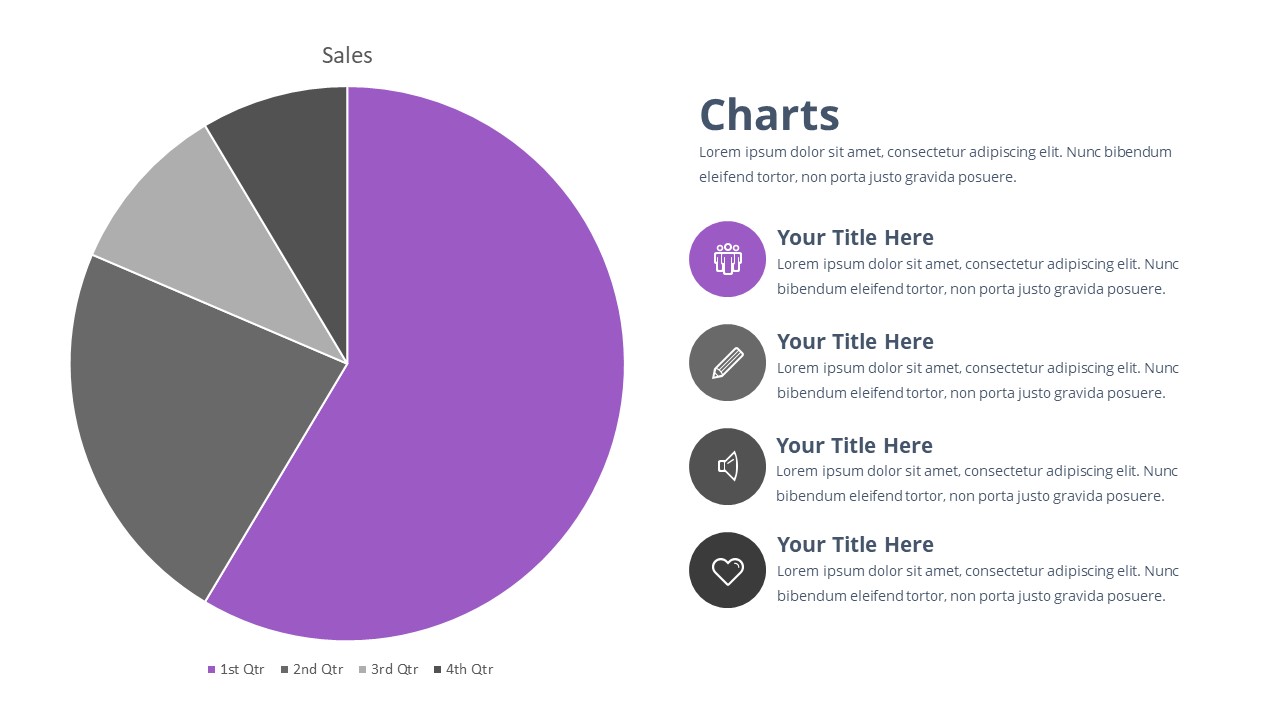Click the purple people group icon
Screen dimensions: 1280x720
tap(727, 259)
